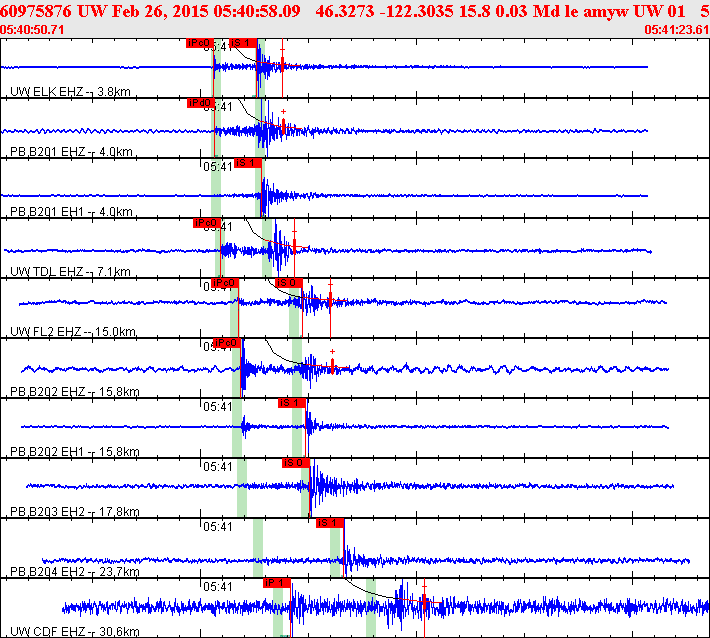Screen dimensions: 710x638
Task: Click the iS 0 pick flag on UW FL2 EHZ
Action: pos(289,283)
